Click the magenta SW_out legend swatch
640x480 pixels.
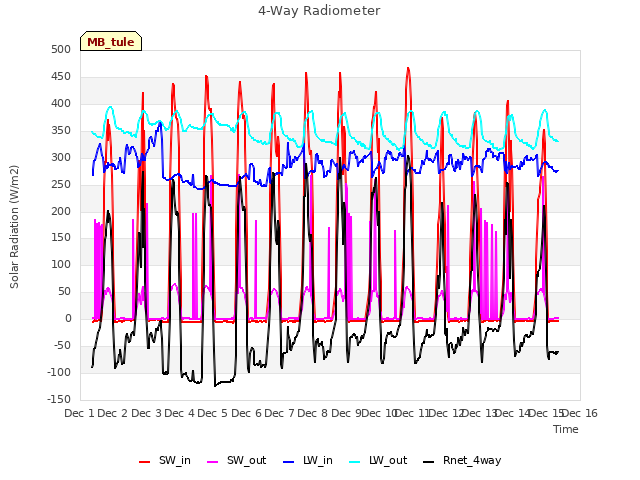(x=213, y=462)
